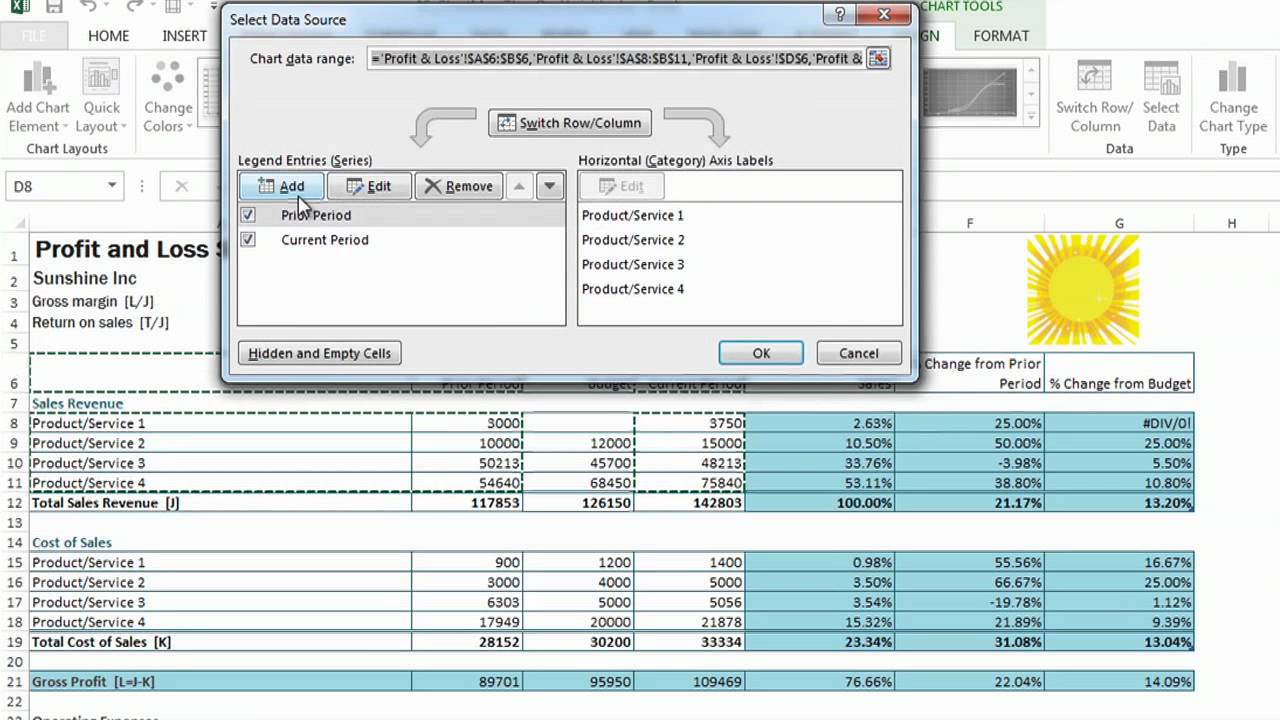Click the #DIV/0! cell
The height and width of the screenshot is (720, 1280).
(x=1119, y=423)
